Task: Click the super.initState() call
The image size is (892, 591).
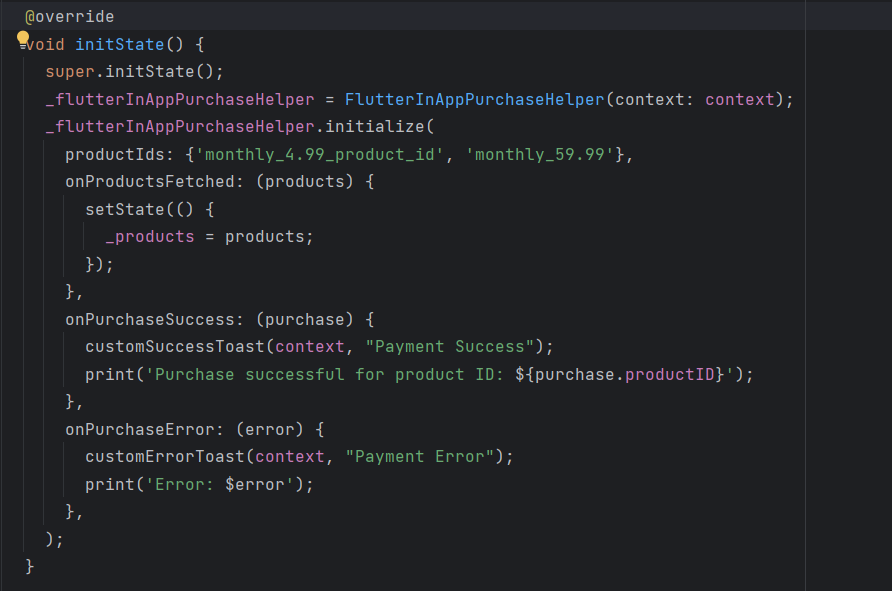Action: coord(134,72)
